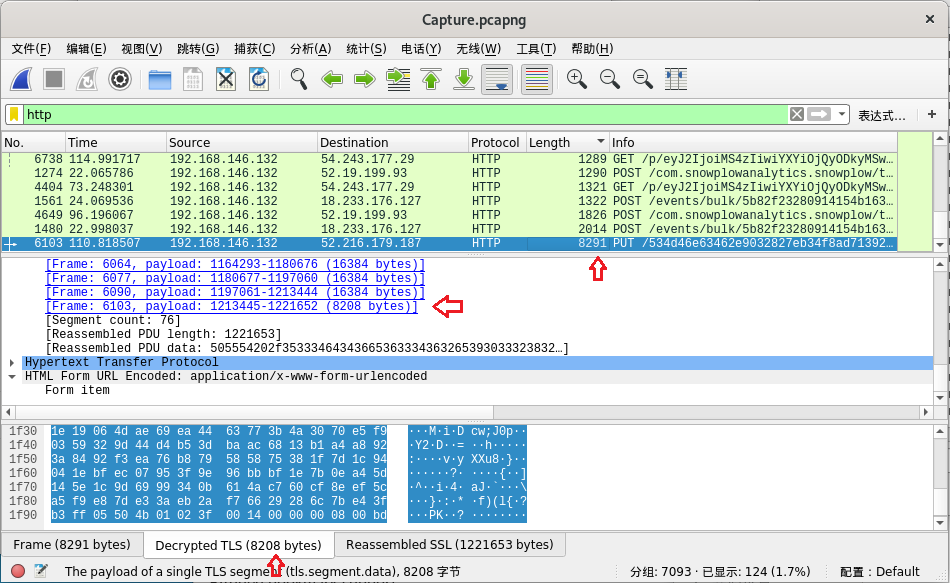
Task: Add a filter button with plus
Action: point(932,114)
